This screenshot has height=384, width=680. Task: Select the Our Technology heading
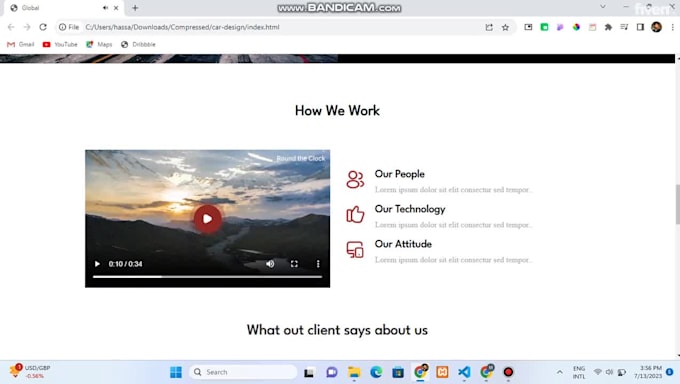(410, 209)
